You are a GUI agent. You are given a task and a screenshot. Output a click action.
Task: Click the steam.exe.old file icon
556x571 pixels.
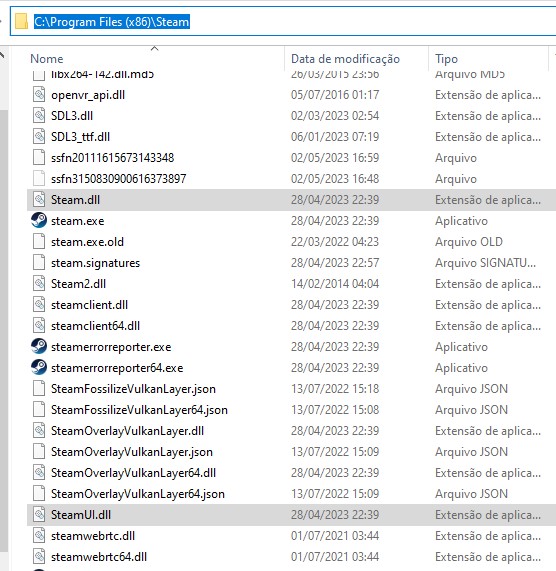click(x=39, y=242)
